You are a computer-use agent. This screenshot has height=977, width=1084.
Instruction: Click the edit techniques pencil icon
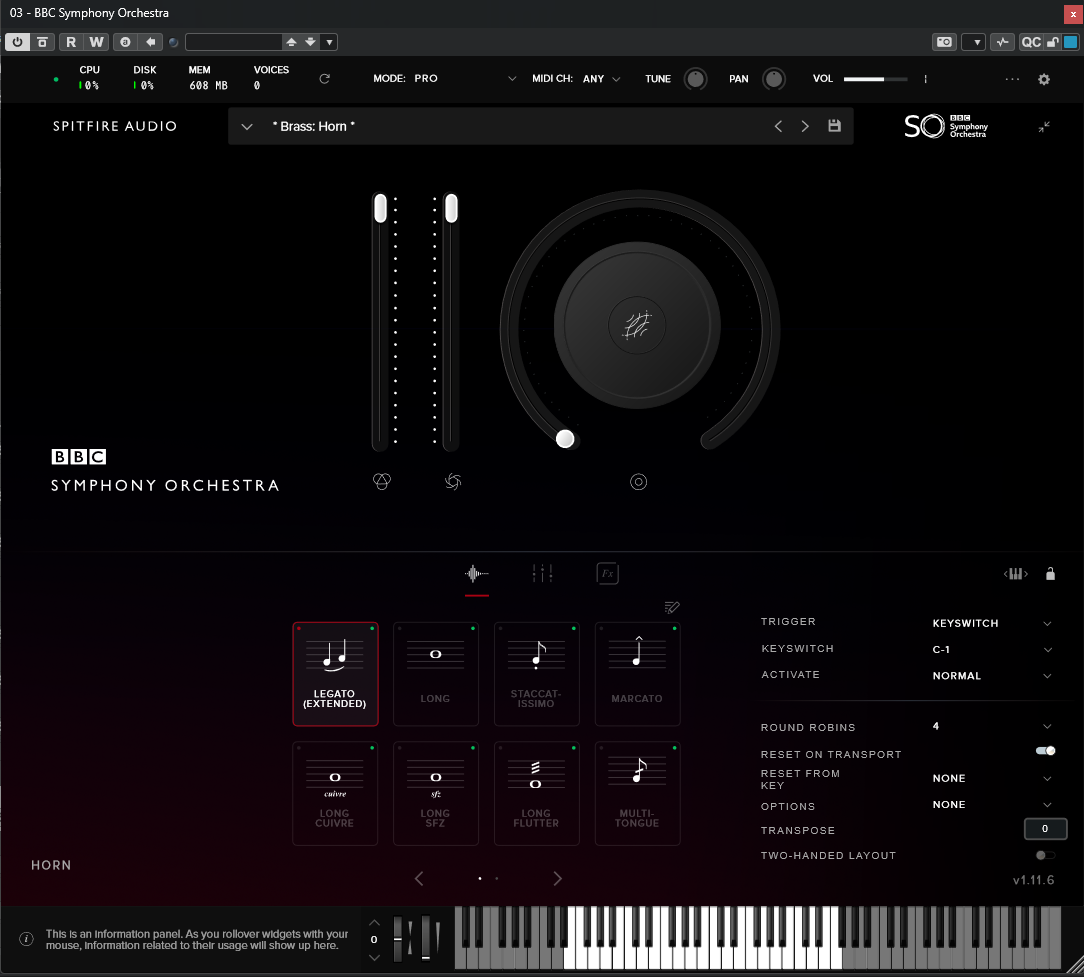click(x=672, y=607)
